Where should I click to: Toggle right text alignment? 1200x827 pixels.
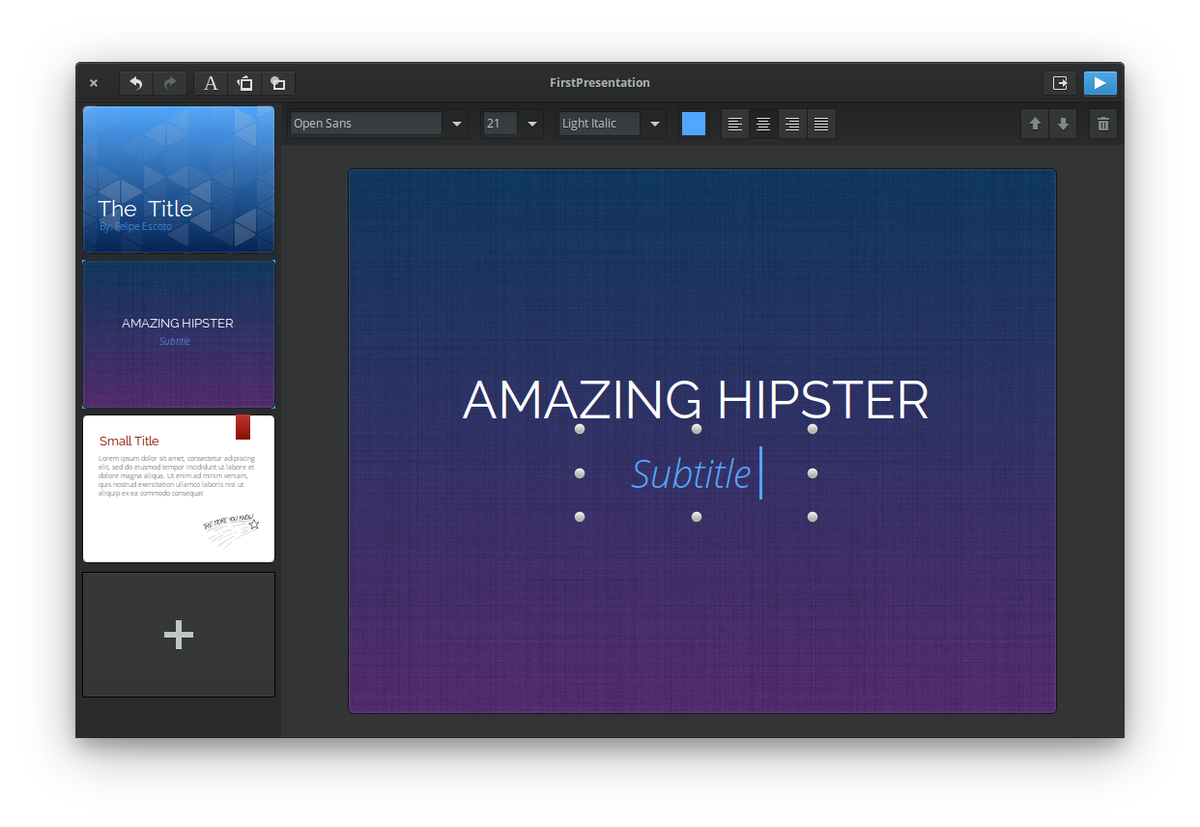click(x=792, y=124)
